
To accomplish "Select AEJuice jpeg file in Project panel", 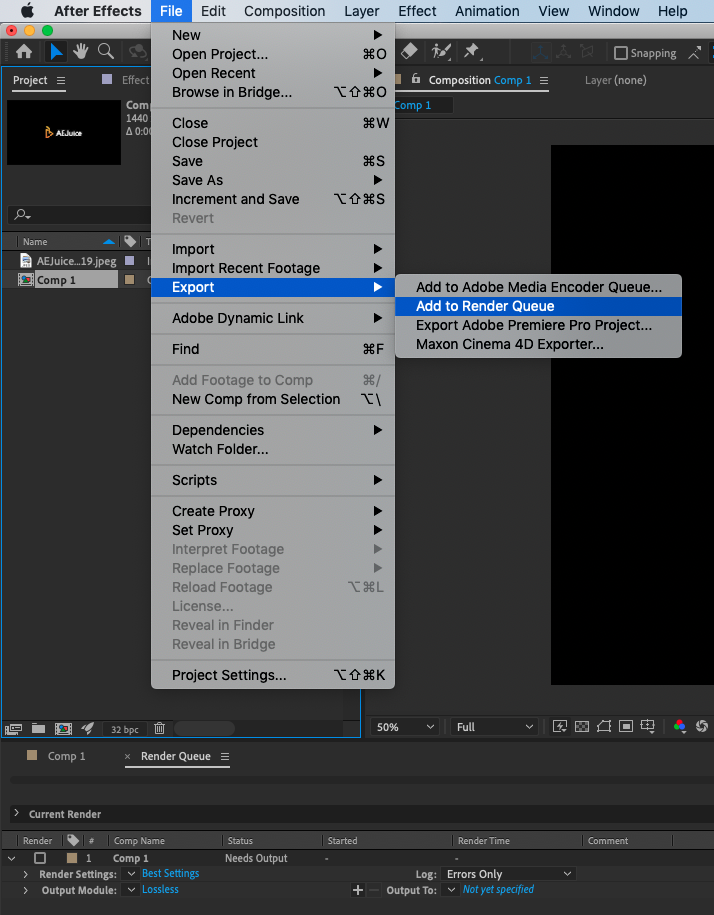I will [75, 261].
